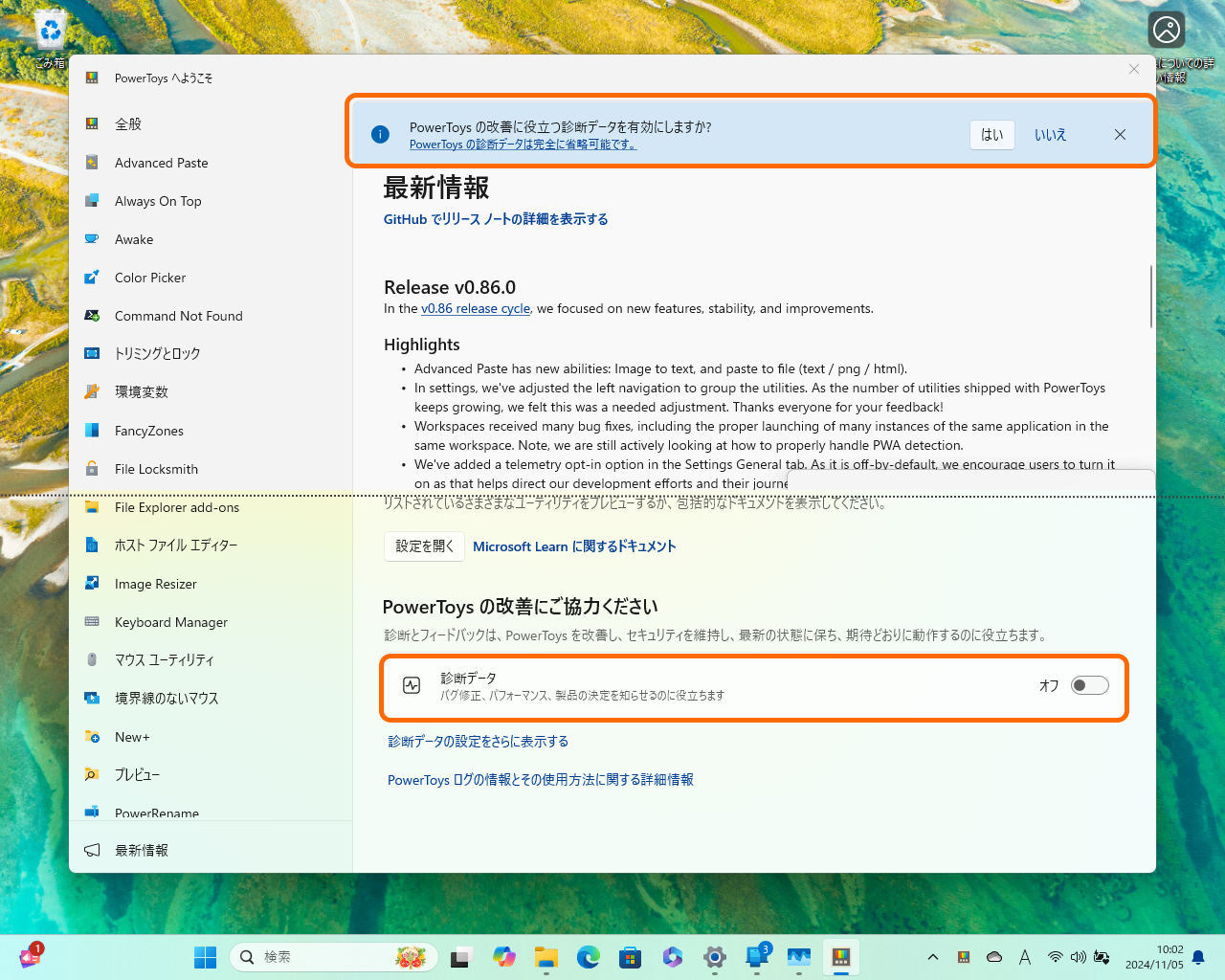Select PowerRename in the sidebar
1225x980 pixels.
pos(211,812)
